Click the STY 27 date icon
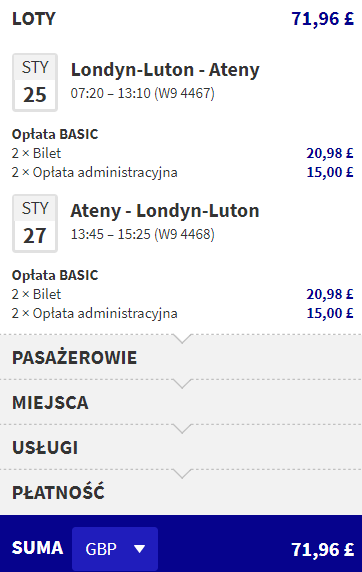The image size is (362, 572). pos(35,223)
